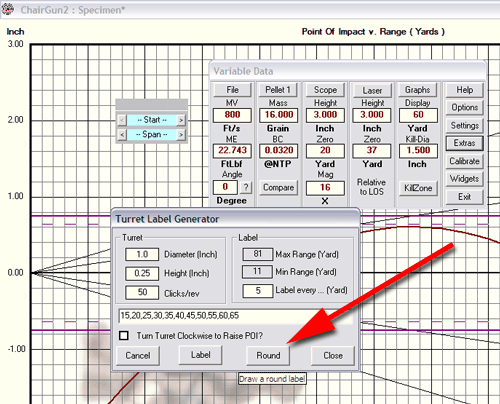The width and height of the screenshot is (500, 404).
Task: Open Help in Variable Data panel
Action: [465, 90]
